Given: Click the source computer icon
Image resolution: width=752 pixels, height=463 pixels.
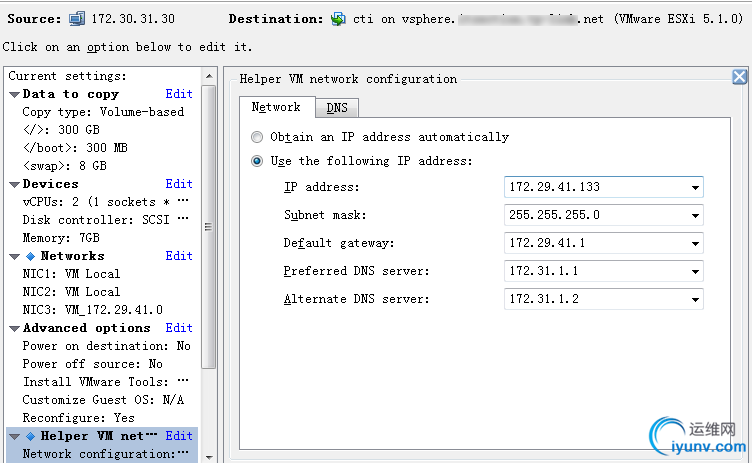Looking at the screenshot, I should click(78, 19).
